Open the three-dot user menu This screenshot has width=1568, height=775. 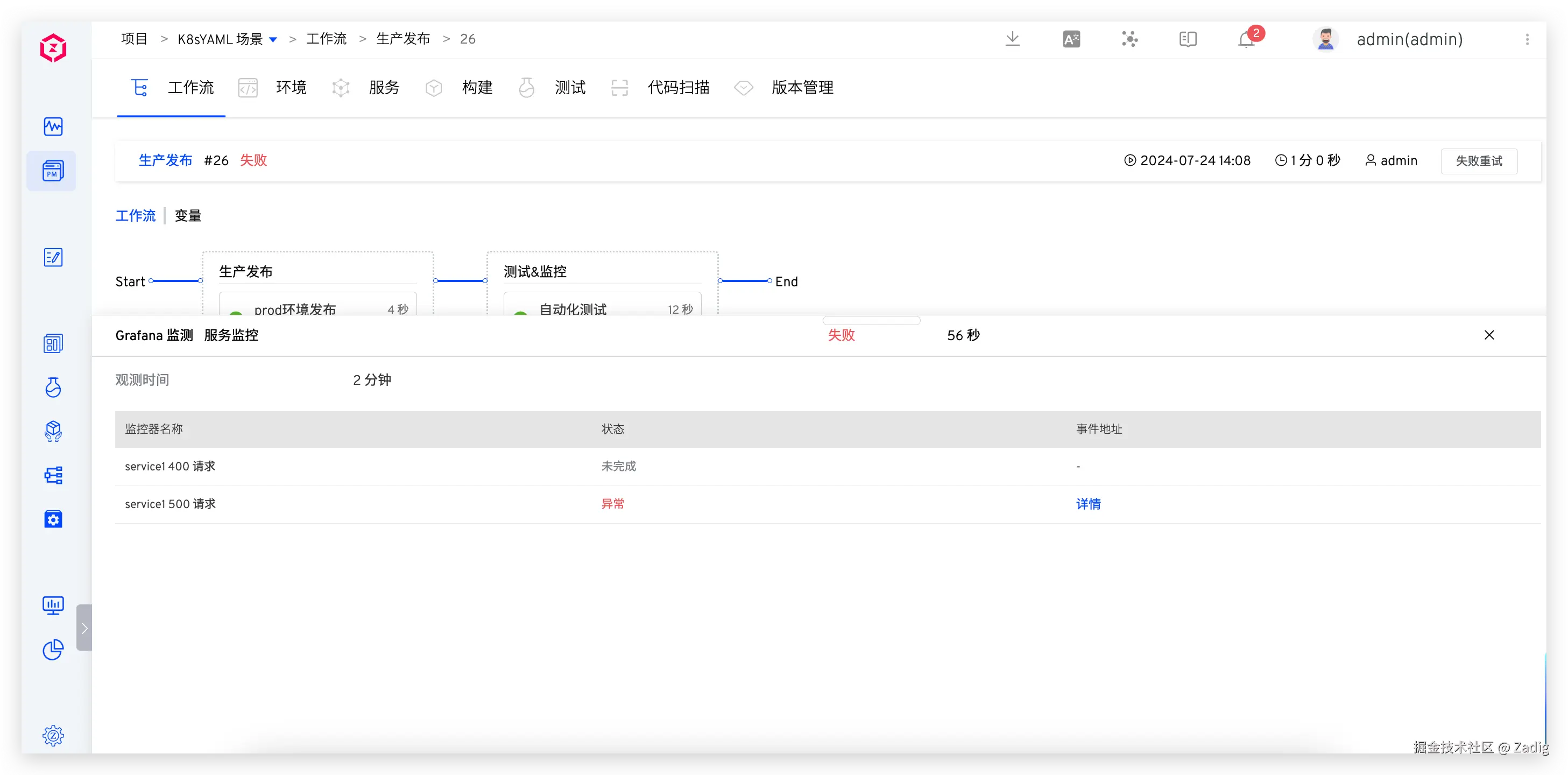coord(1527,40)
